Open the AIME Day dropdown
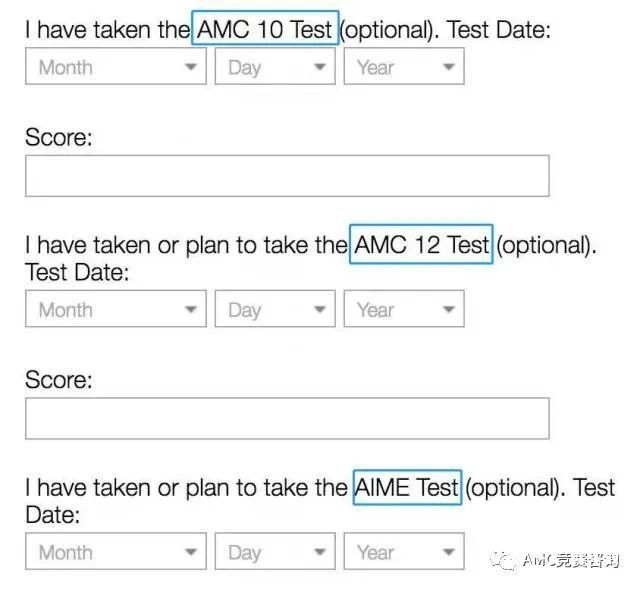Viewport: 640px width, 589px height. (275, 551)
